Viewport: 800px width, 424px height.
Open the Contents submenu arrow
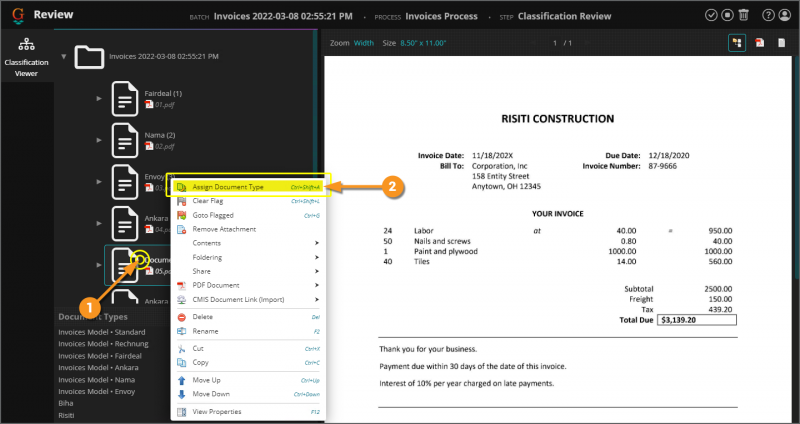point(317,243)
